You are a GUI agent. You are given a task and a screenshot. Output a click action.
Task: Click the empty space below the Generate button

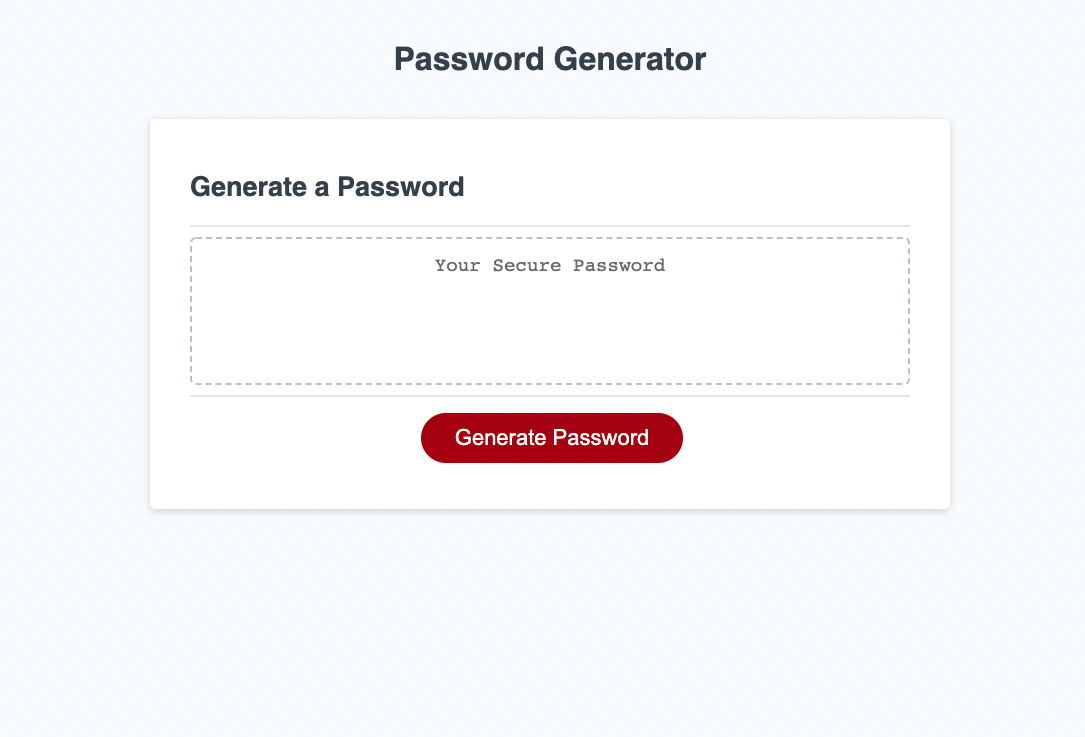coord(550,485)
